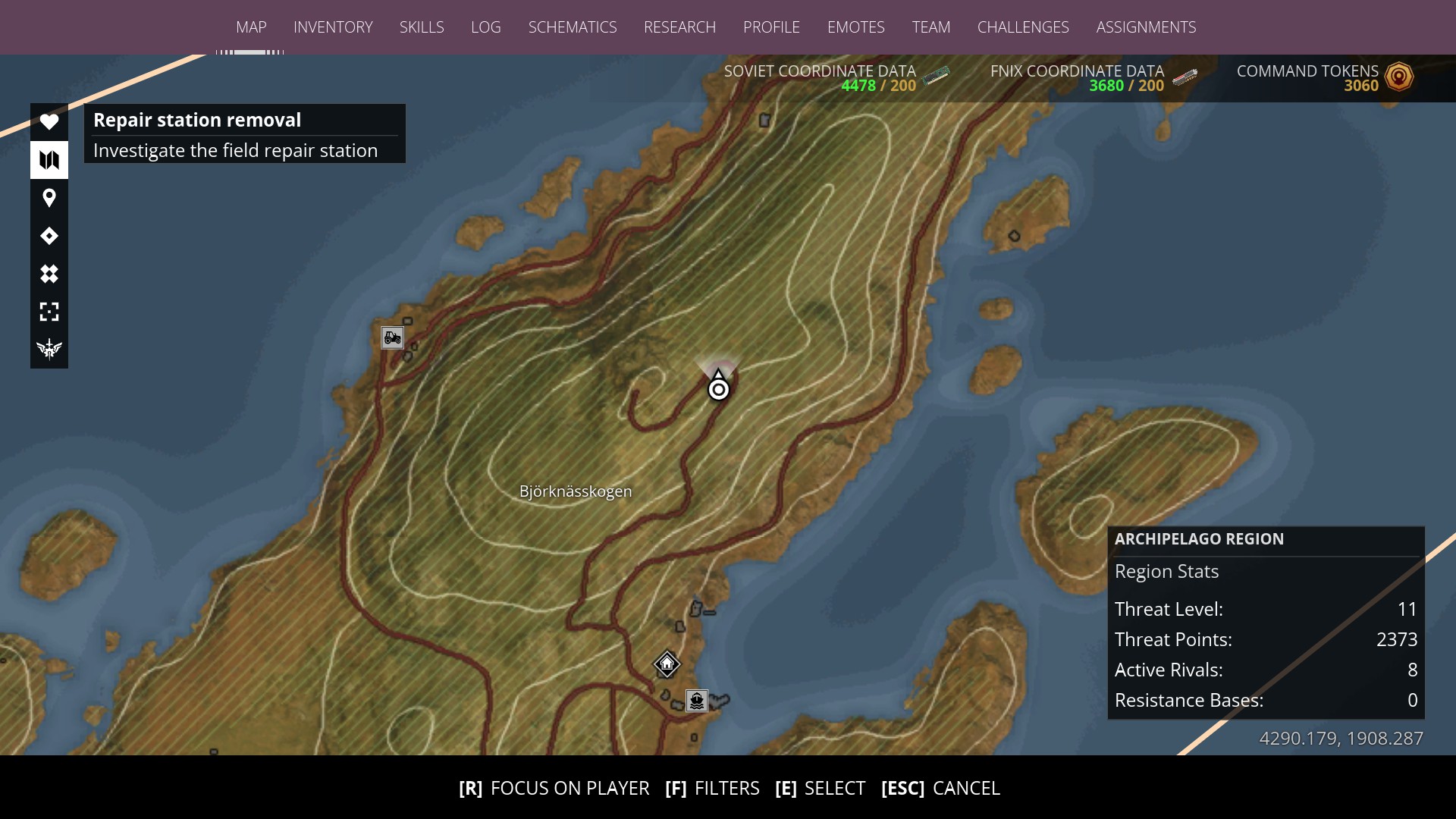Switch to the PROFILE tab
Viewport: 1456px width, 819px height.
[771, 27]
